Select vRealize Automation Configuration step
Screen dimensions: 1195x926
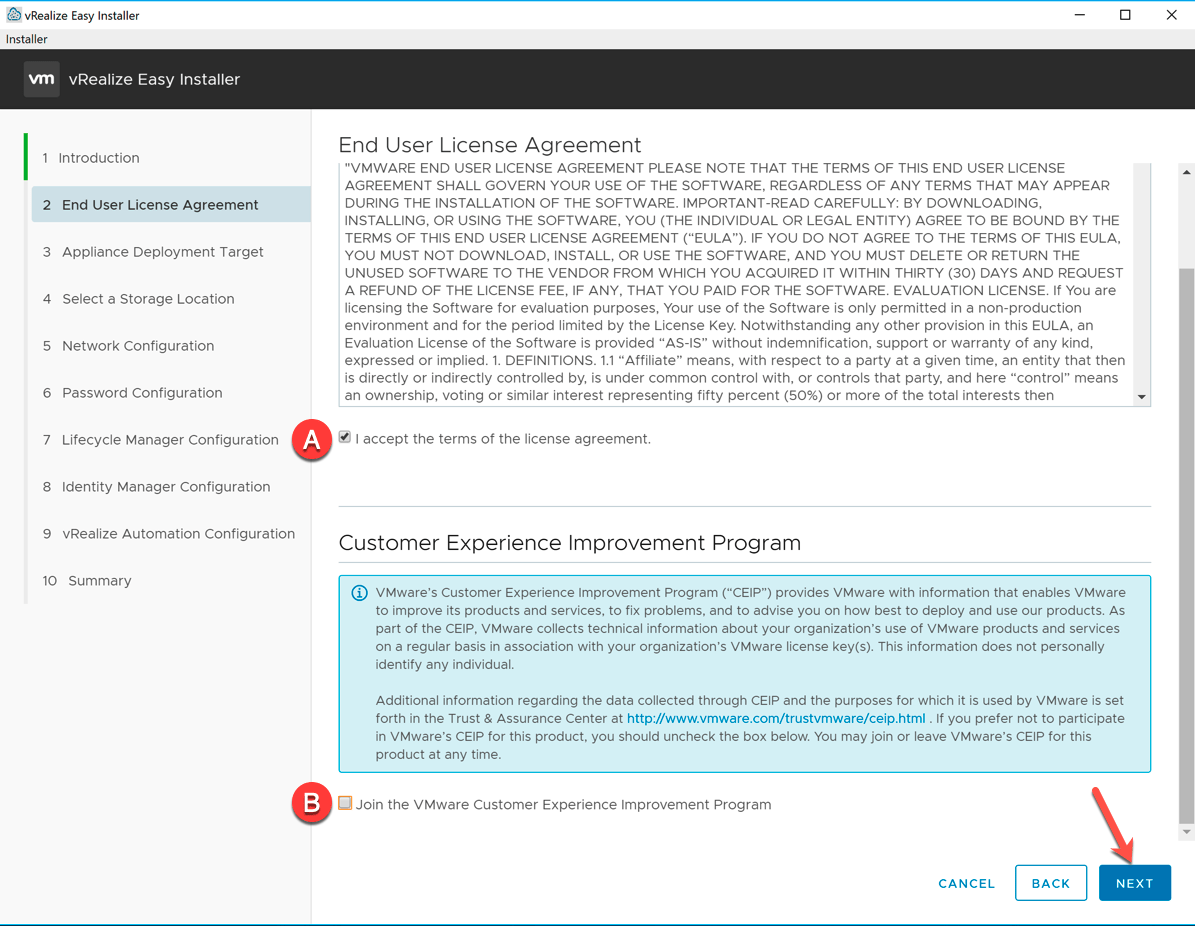pyautogui.click(x=168, y=533)
